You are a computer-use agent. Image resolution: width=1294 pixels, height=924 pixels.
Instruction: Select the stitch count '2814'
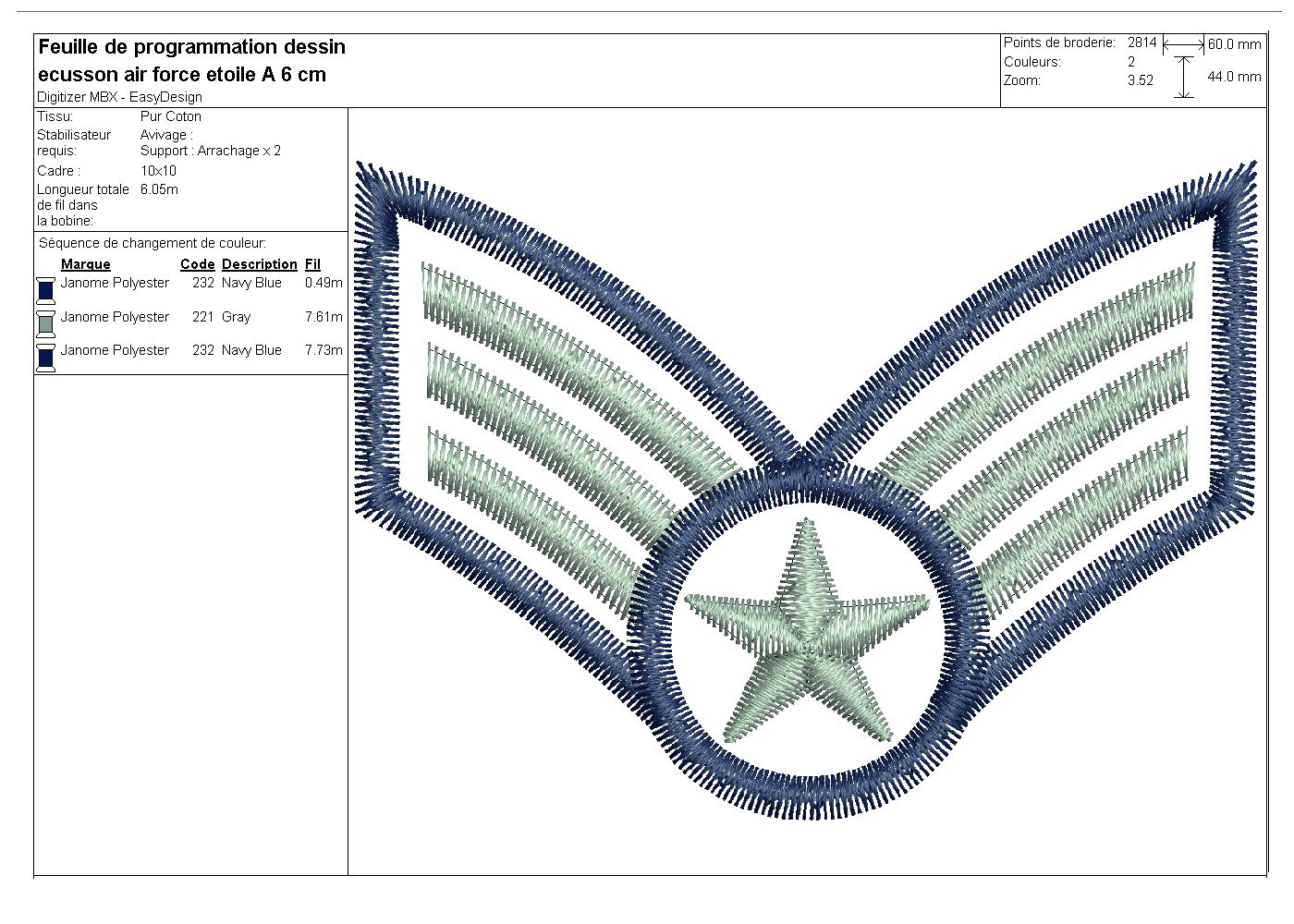[1142, 43]
